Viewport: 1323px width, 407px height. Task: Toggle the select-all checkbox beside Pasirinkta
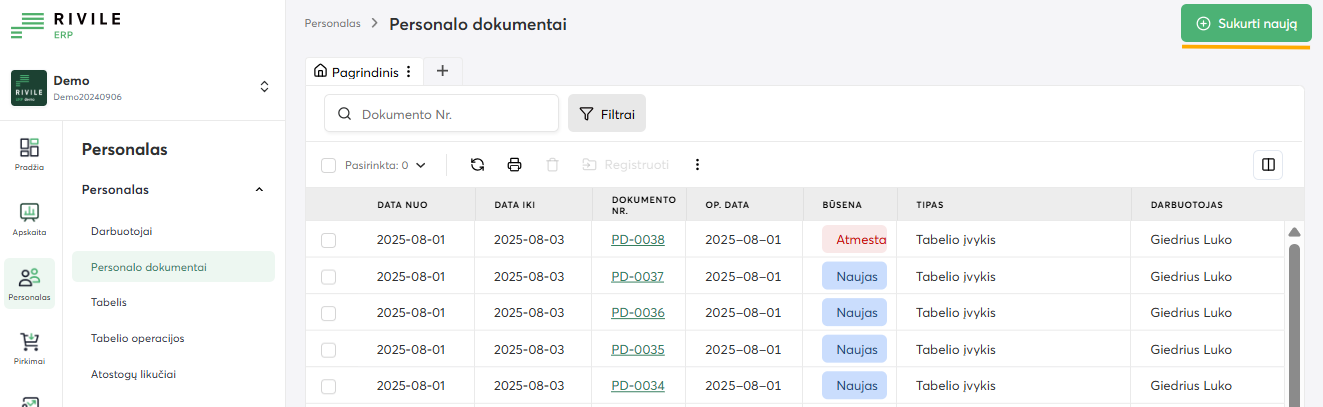point(328,165)
